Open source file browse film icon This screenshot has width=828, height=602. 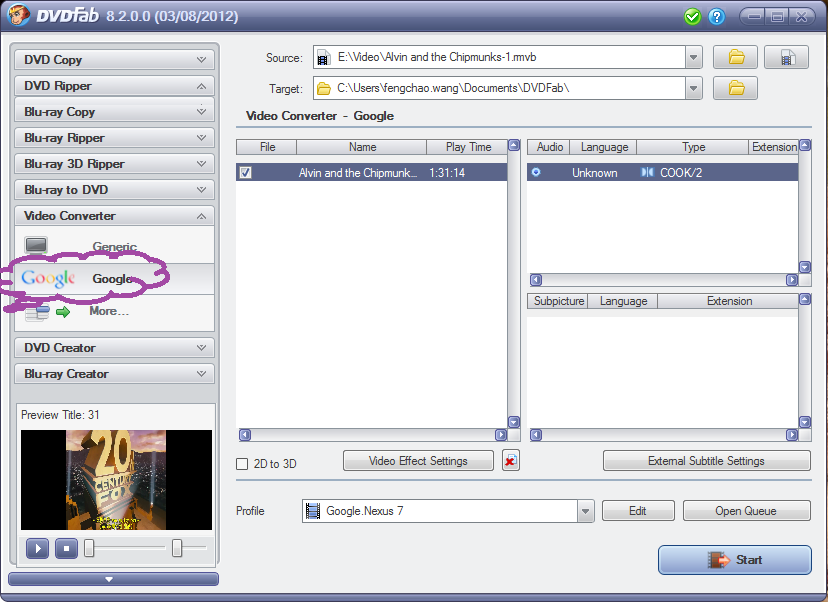[786, 57]
